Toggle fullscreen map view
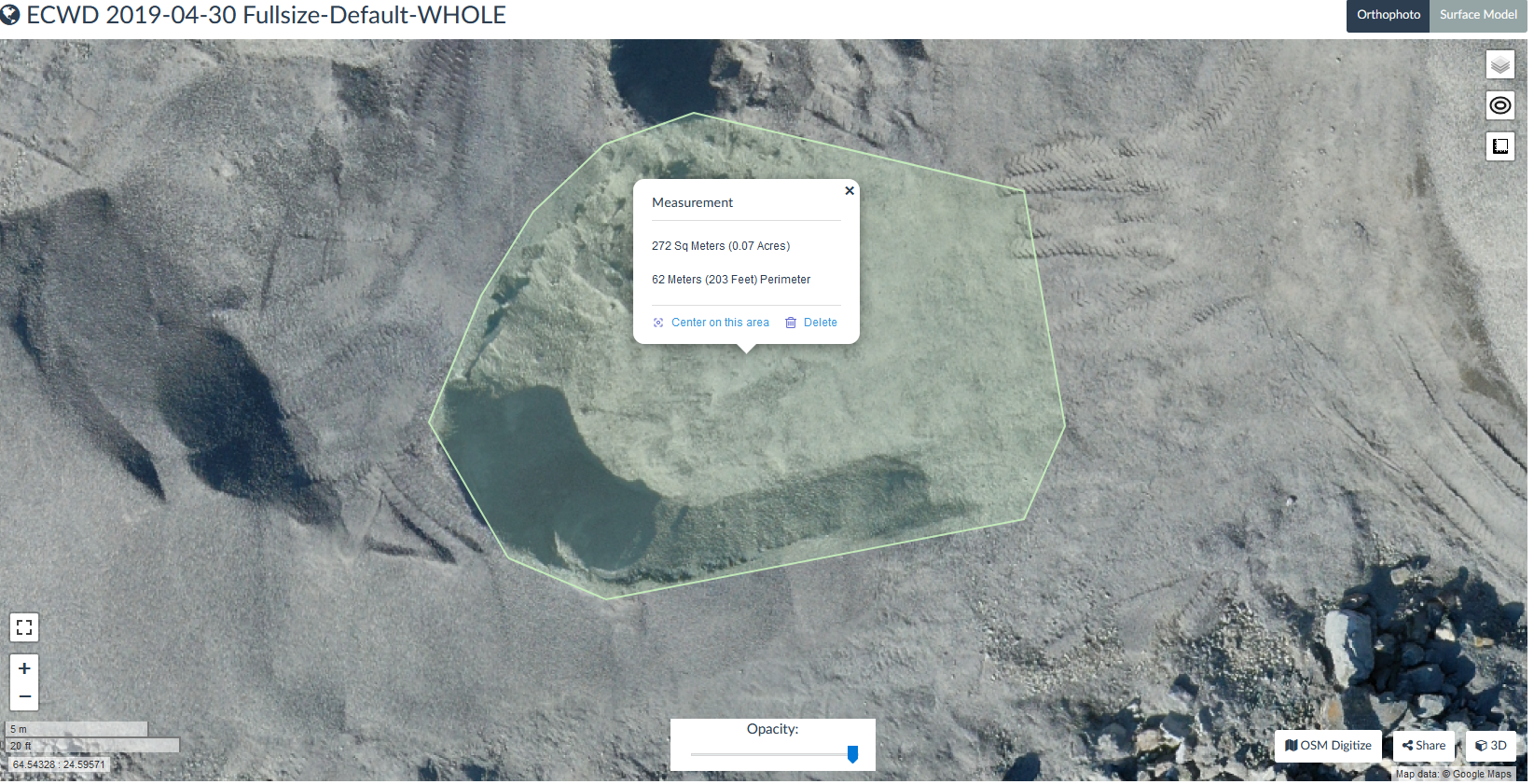This screenshot has width=1534, height=784. click(x=24, y=627)
